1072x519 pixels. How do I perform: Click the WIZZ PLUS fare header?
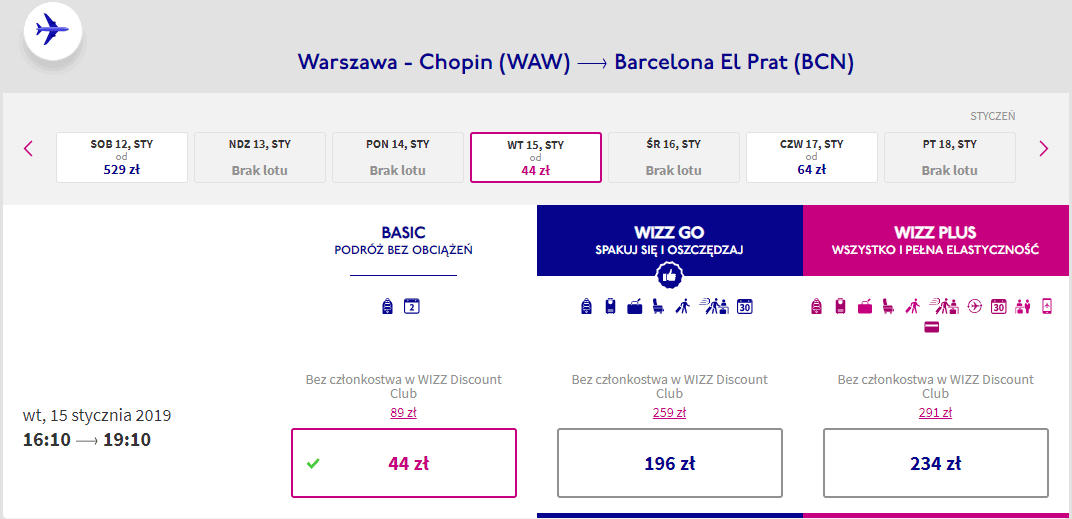click(936, 240)
